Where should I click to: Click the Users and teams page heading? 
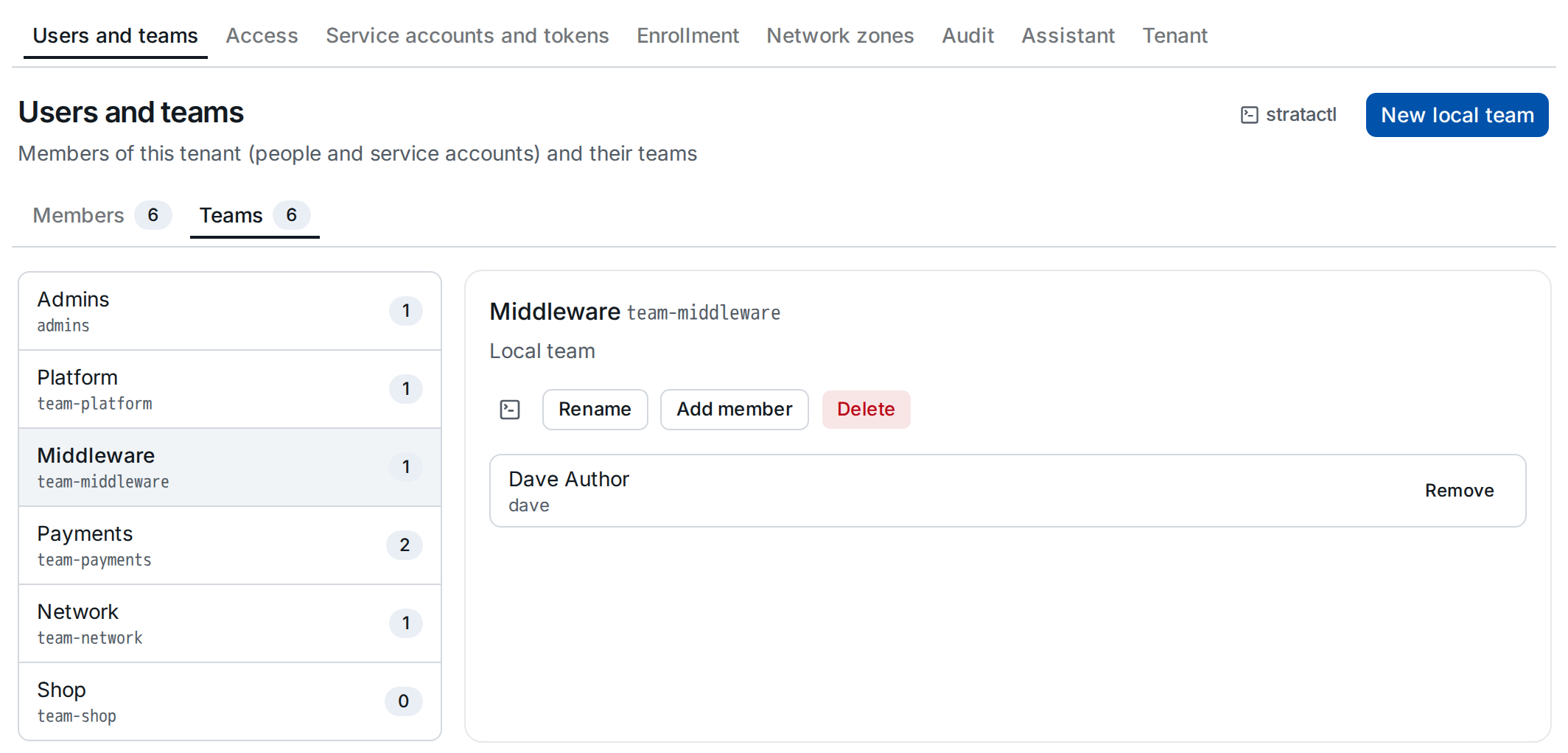pos(131,112)
